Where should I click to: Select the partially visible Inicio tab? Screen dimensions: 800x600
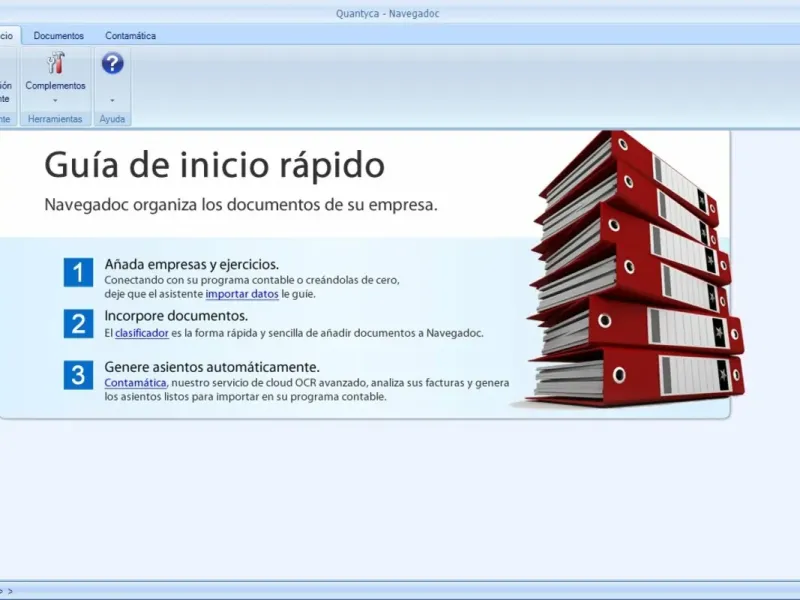(x=8, y=36)
